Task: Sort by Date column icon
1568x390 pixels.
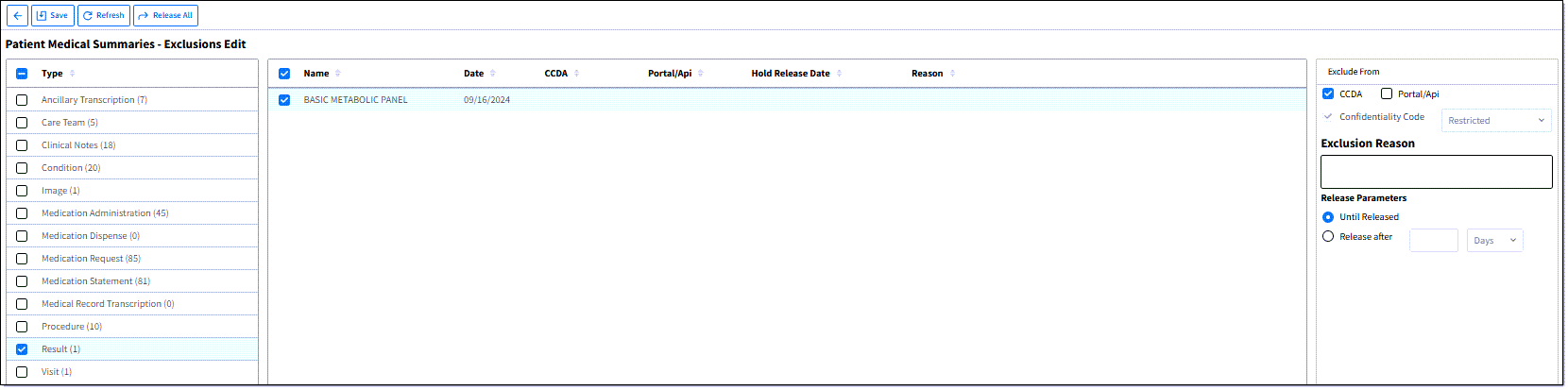Action: 493,74
